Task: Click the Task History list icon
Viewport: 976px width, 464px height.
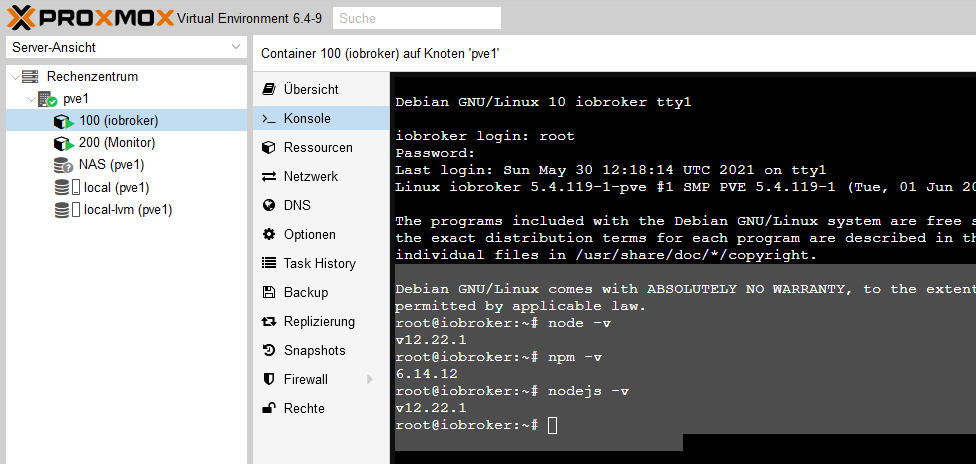Action: (269, 263)
